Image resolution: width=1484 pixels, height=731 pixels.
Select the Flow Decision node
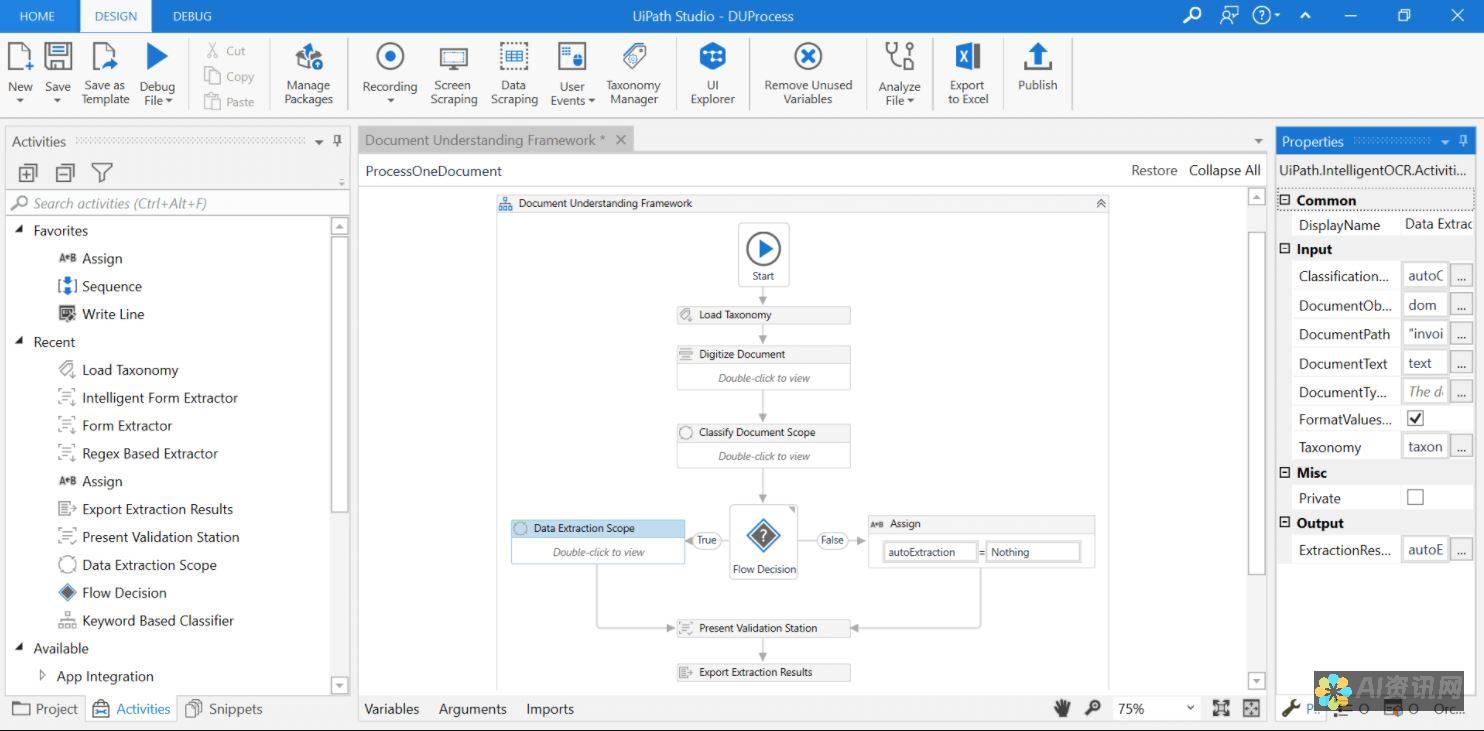point(763,541)
